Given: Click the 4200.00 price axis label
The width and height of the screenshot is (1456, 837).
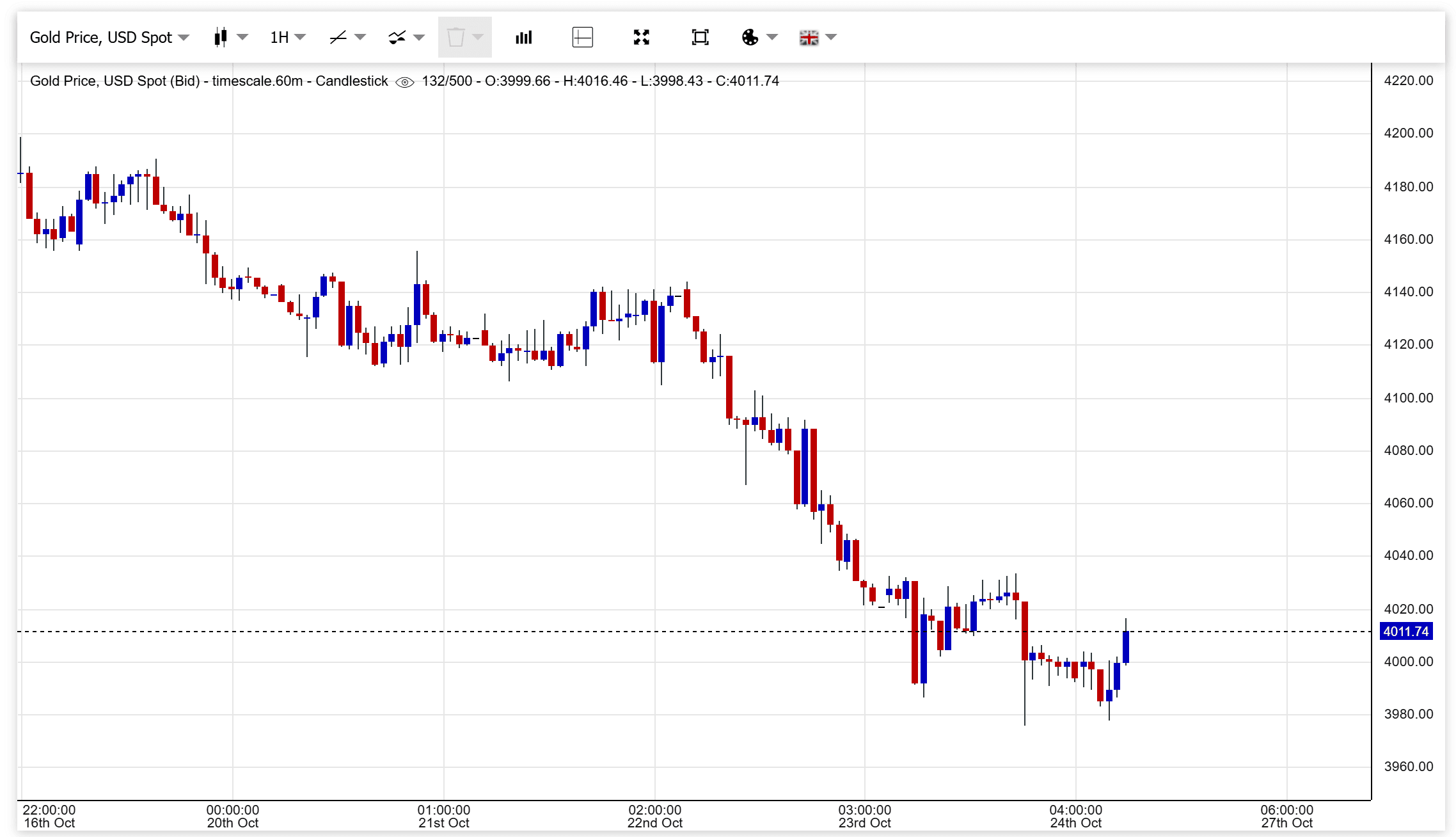Looking at the screenshot, I should coord(1409,133).
